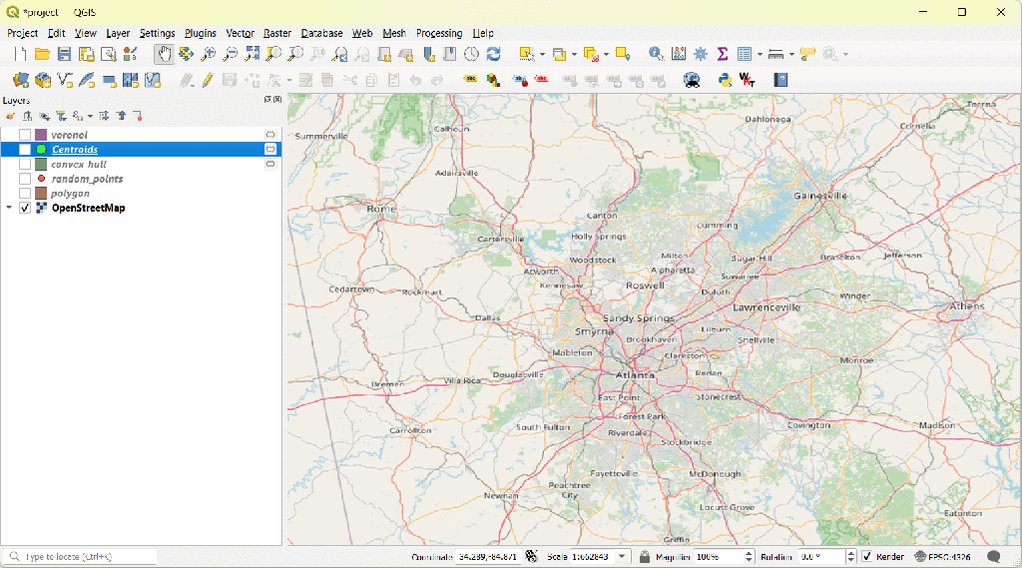Collapse the OpenStreetMap layer tree arrow
1022x568 pixels.
[x=9, y=208]
